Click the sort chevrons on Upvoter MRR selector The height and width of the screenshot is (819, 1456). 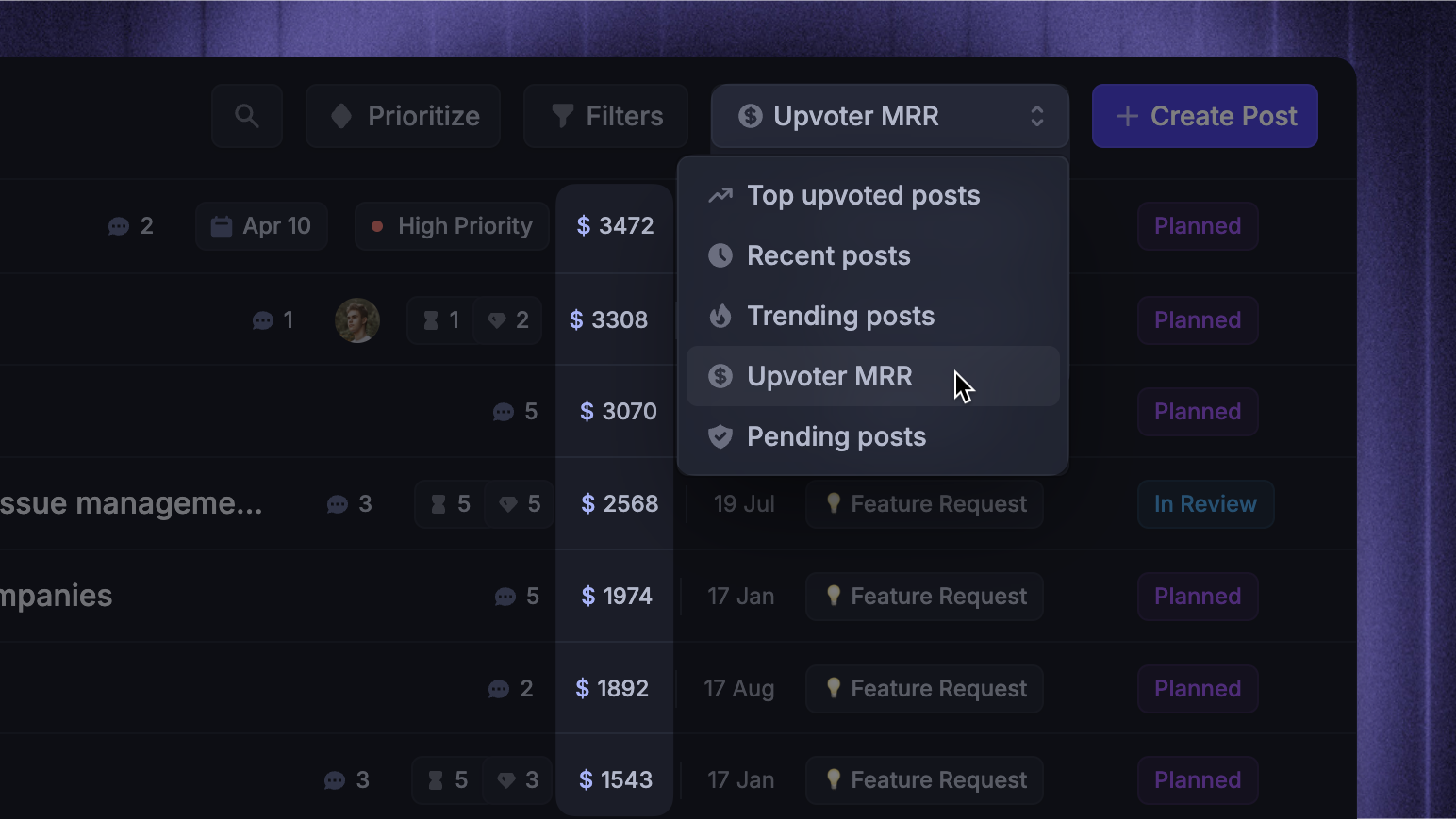tap(1037, 116)
